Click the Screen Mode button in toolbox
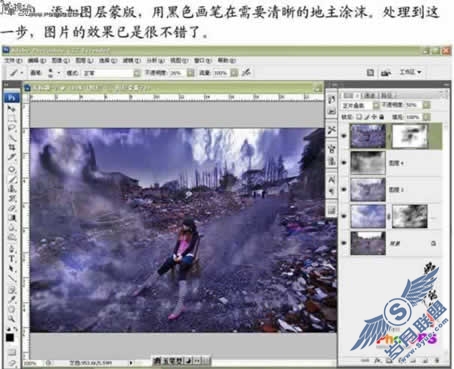Screen dimensions: 454x369 11,362
